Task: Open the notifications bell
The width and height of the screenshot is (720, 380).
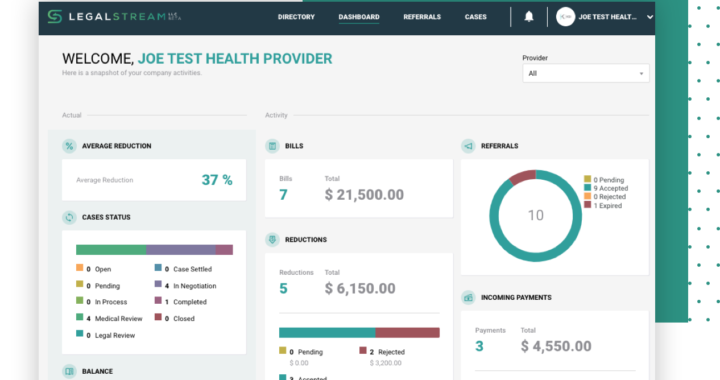Action: point(529,17)
